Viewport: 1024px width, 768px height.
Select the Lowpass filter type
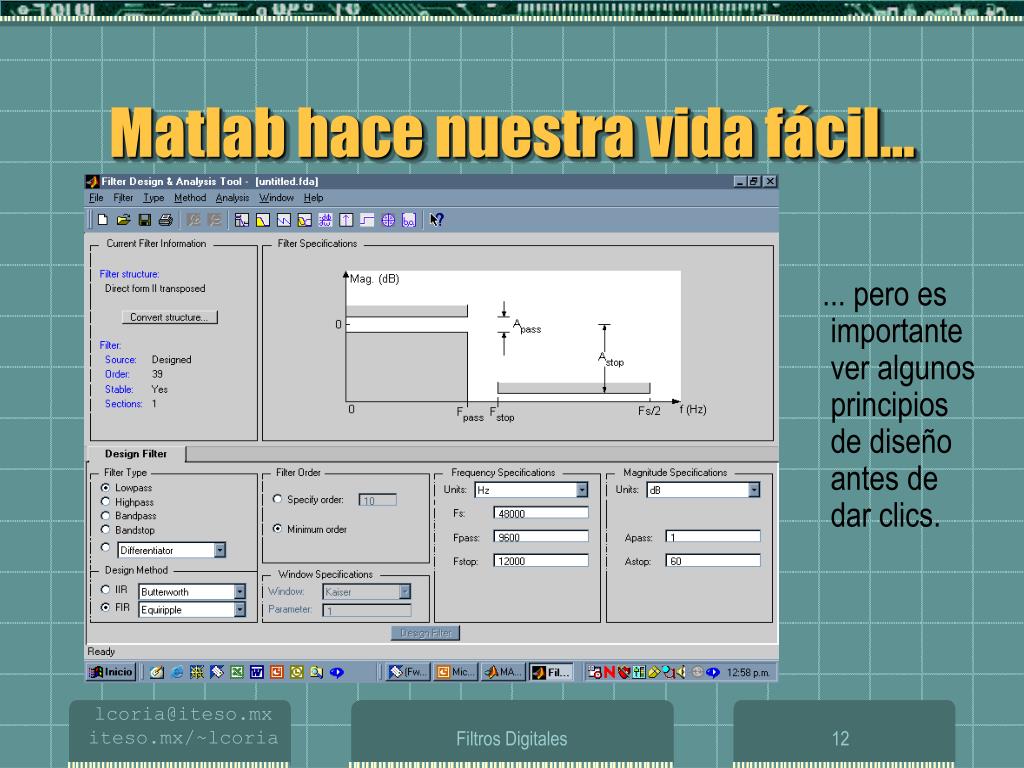[x=105, y=488]
